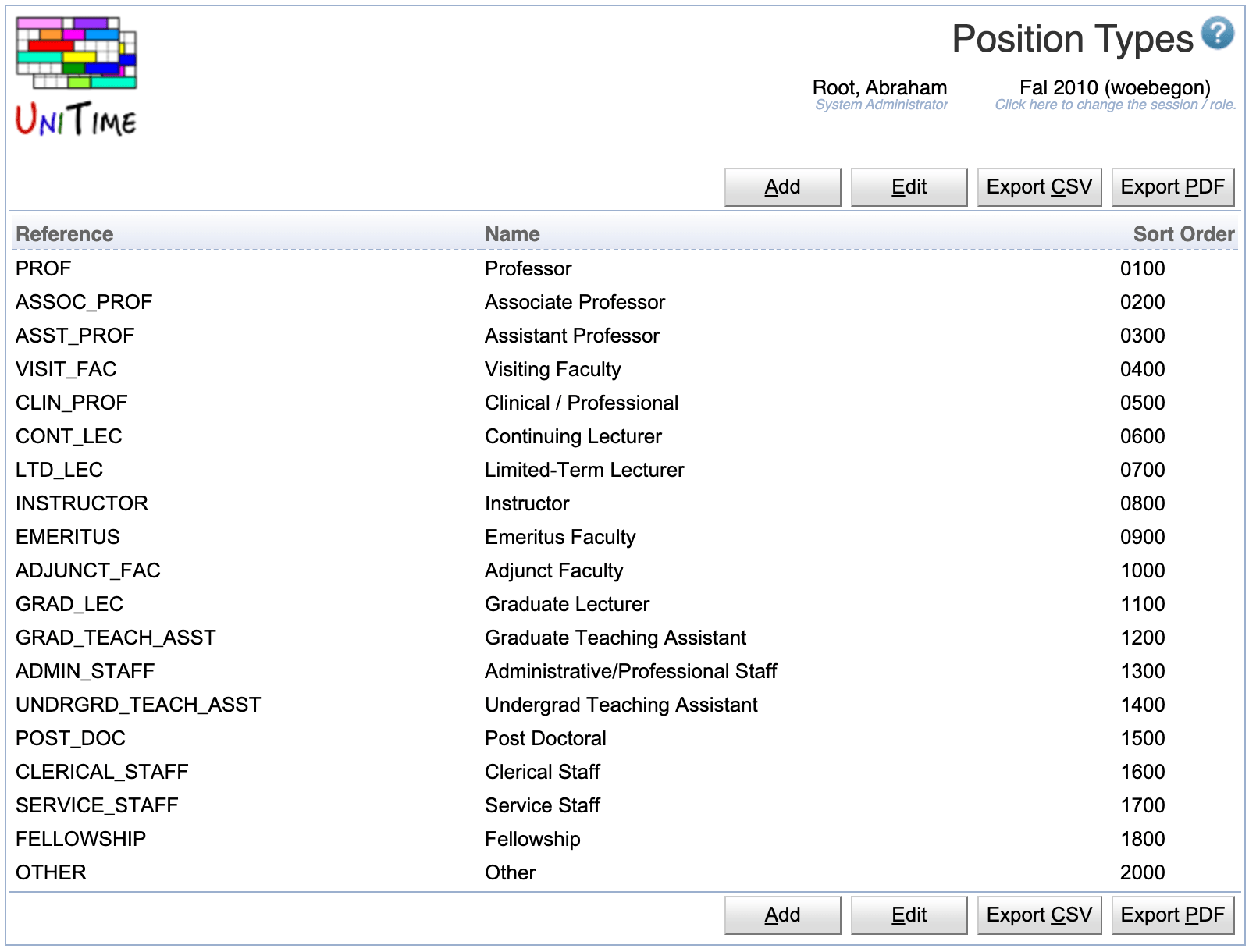Click the top Export CSV button

(x=1038, y=187)
